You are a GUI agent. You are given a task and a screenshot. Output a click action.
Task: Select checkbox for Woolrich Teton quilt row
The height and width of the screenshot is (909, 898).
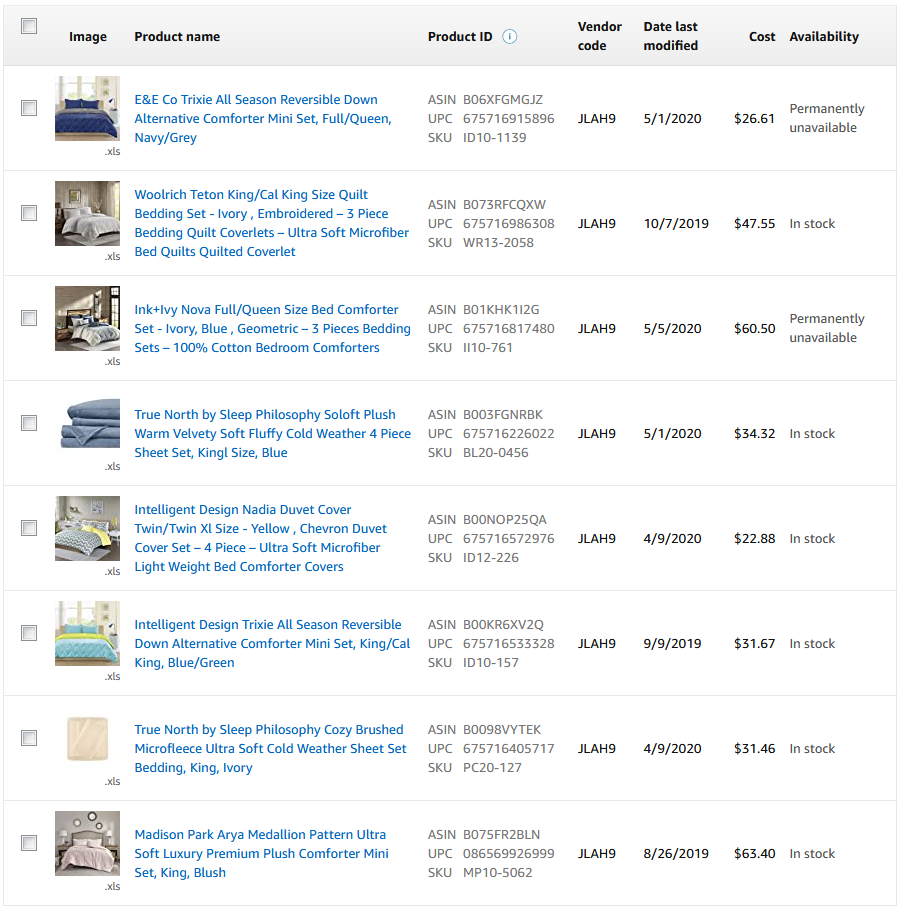pos(29,213)
